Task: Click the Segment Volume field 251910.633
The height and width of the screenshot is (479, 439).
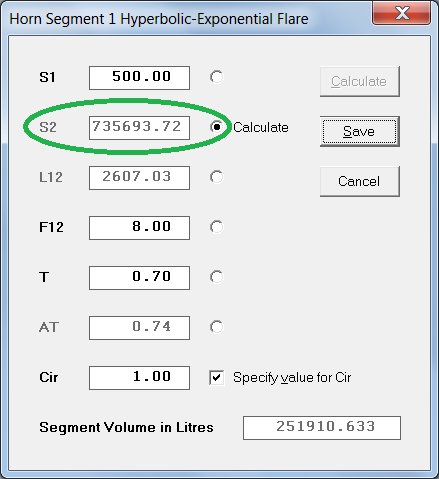Action: coord(322,428)
